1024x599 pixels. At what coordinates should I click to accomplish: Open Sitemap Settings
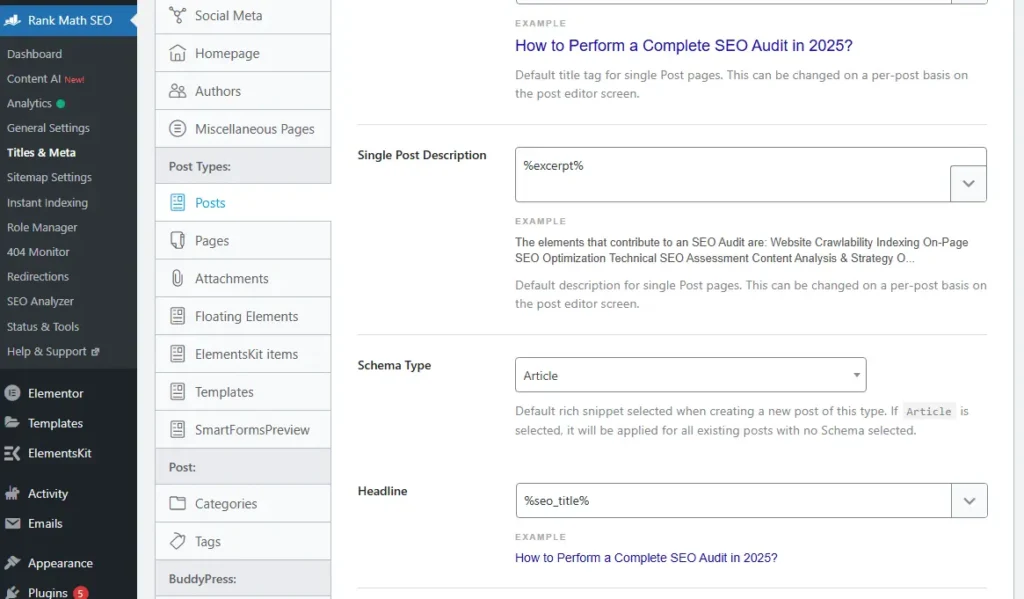49,177
